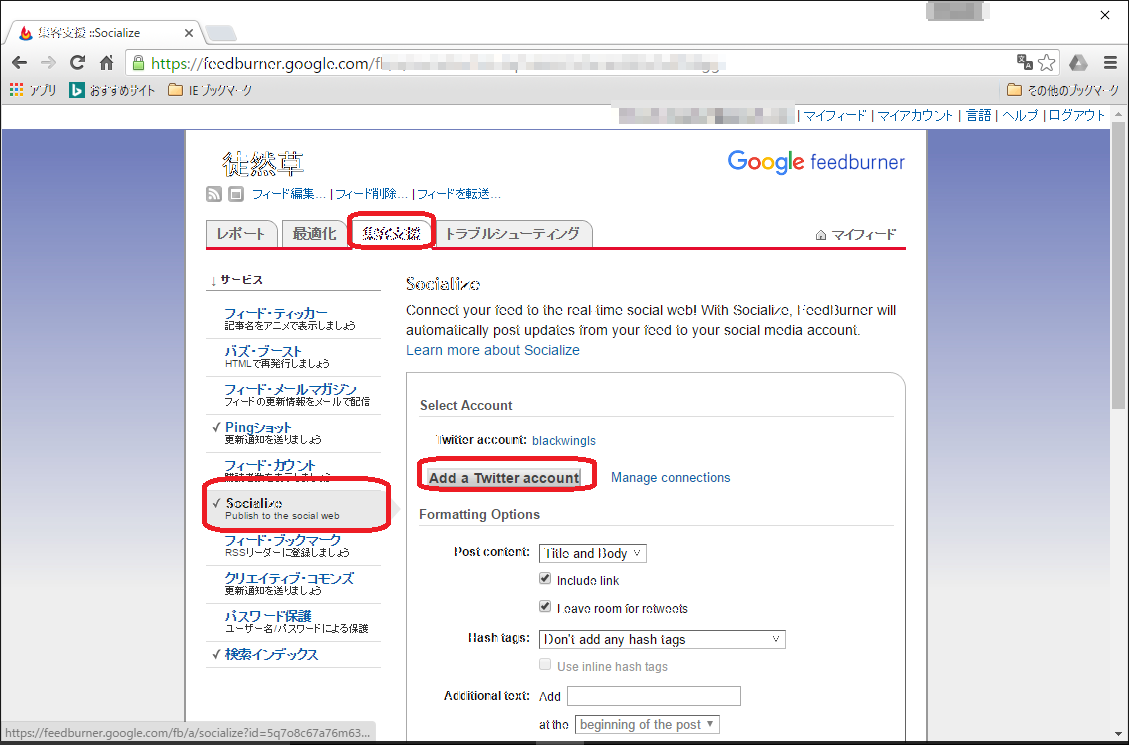This screenshot has width=1129, height=745.
Task: Open マイアカウント in the top navigation
Action: [915, 115]
